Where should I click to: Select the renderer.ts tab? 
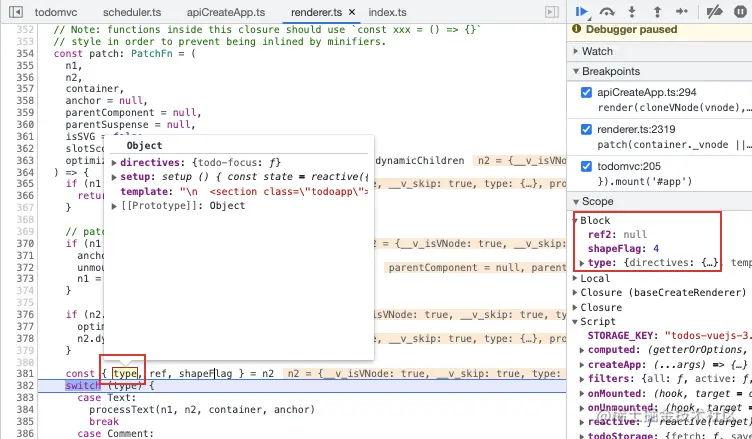[x=317, y=12]
